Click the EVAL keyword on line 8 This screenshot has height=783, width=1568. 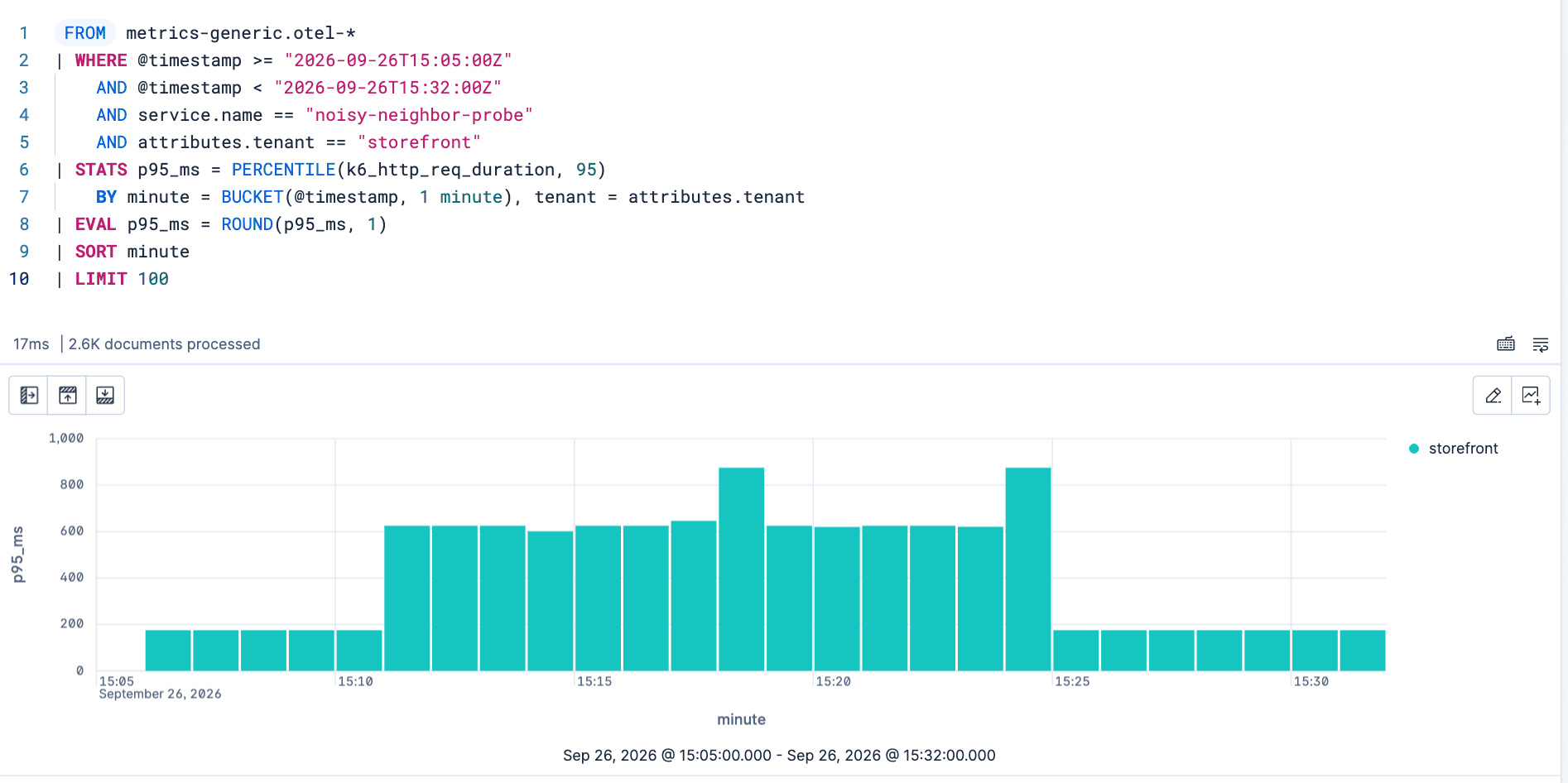(95, 224)
